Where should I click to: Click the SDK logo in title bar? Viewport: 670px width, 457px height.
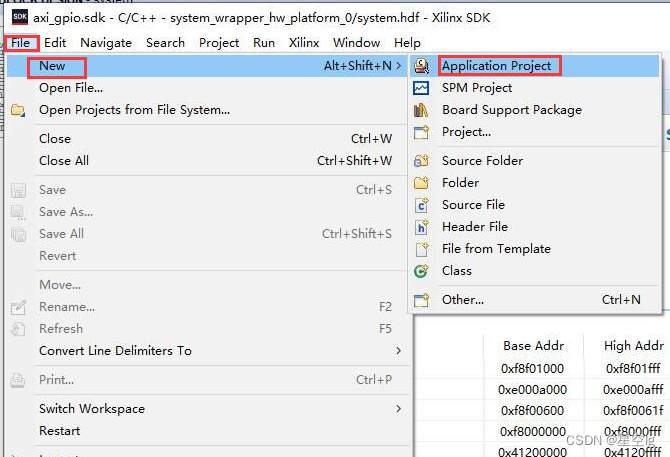(20, 17)
